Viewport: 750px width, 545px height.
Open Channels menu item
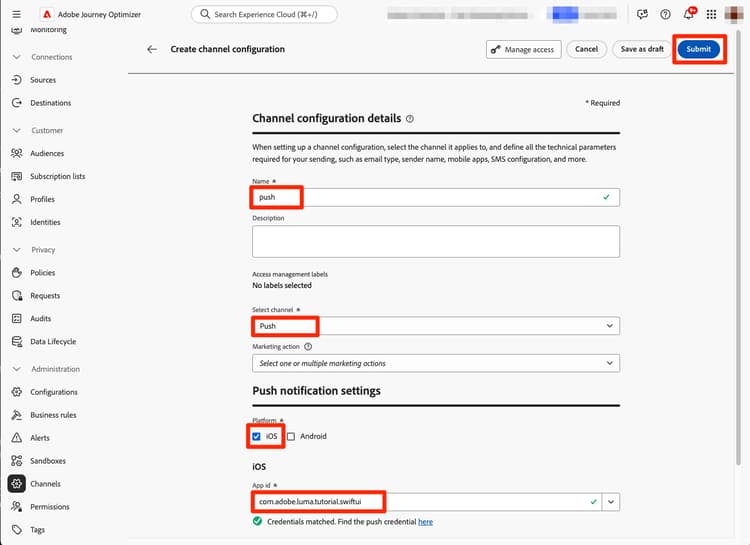click(45, 484)
